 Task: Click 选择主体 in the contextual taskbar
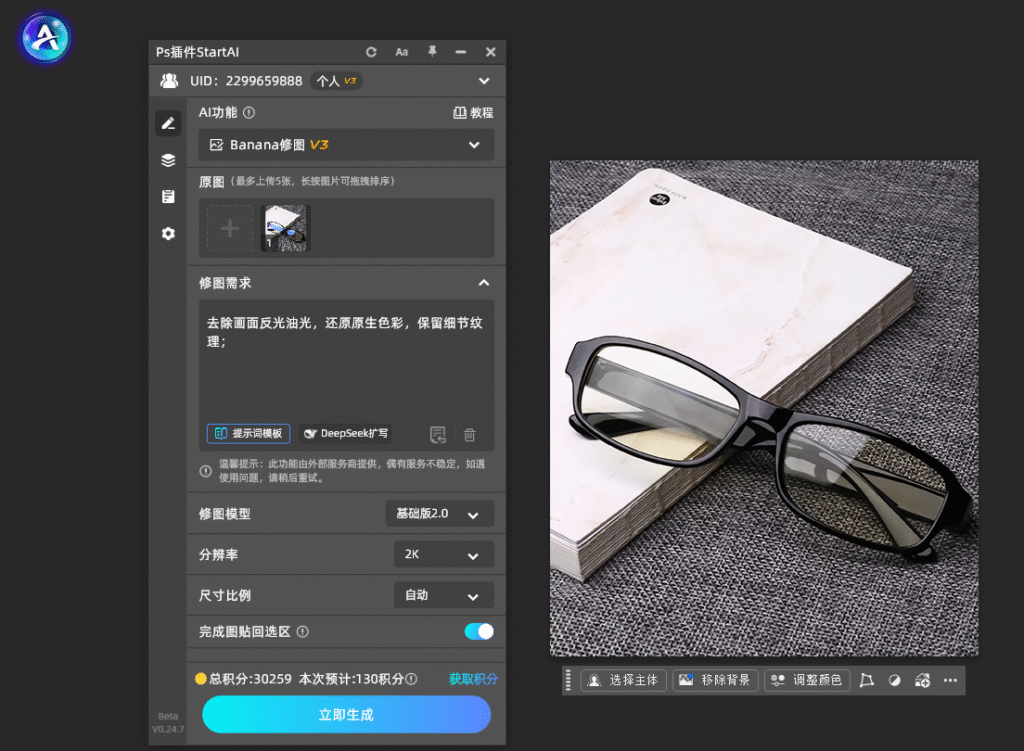click(x=624, y=680)
